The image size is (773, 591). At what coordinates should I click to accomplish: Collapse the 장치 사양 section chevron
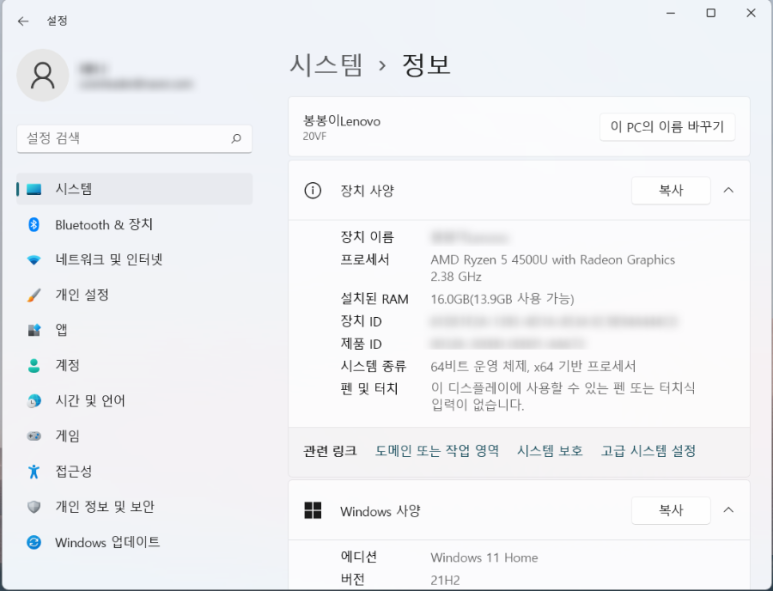729,190
